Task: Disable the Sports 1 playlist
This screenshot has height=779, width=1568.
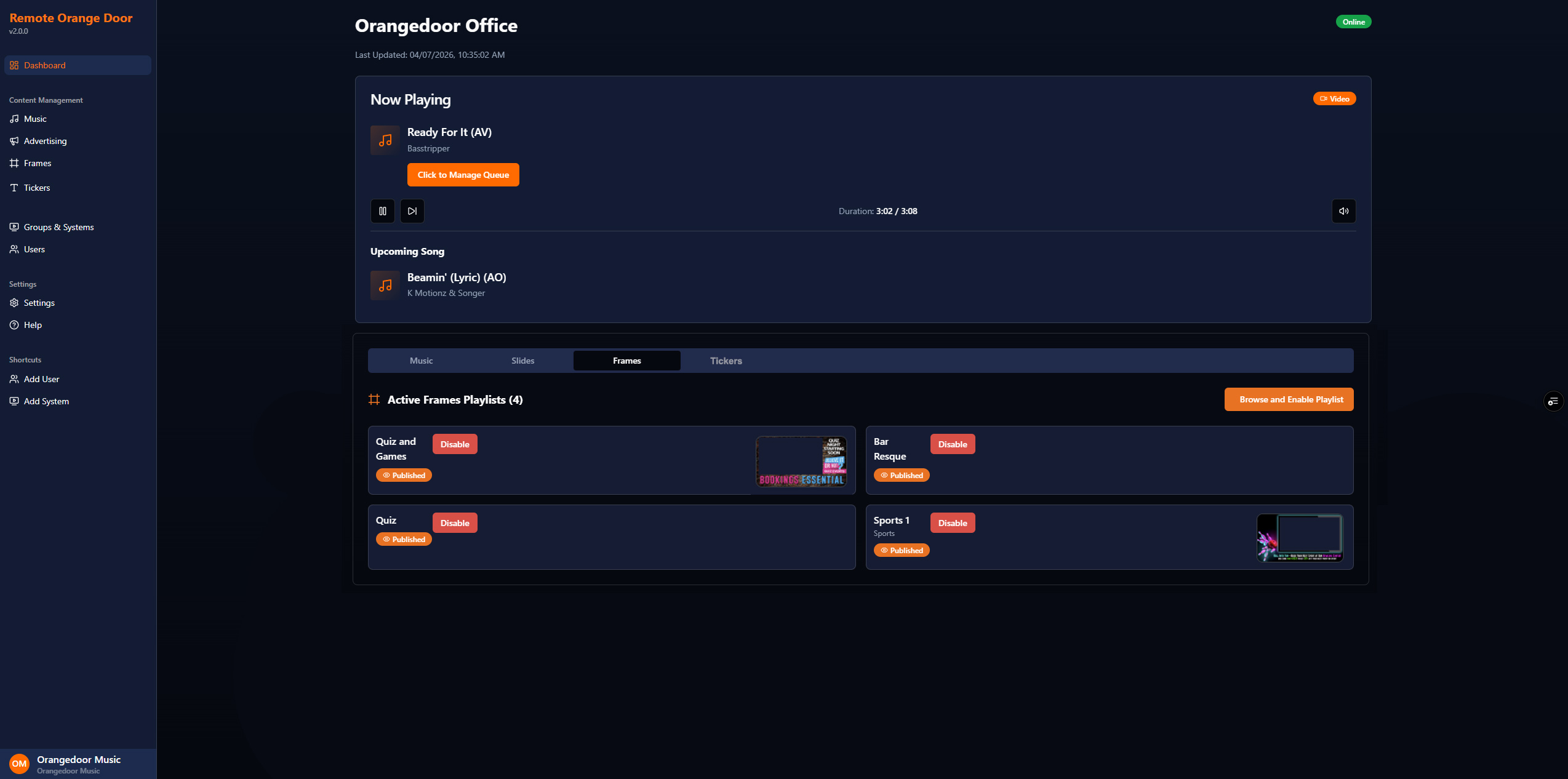Action: click(x=952, y=523)
